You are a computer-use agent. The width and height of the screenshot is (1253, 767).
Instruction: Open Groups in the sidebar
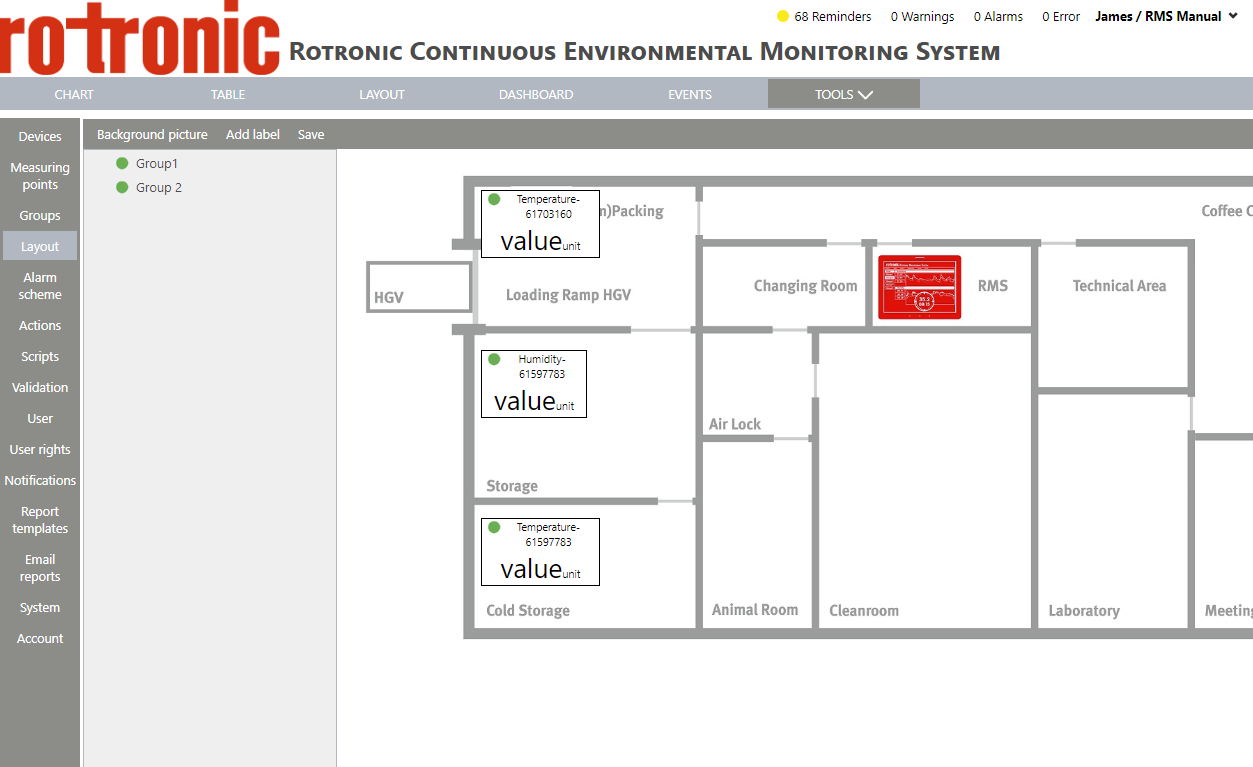pos(40,216)
